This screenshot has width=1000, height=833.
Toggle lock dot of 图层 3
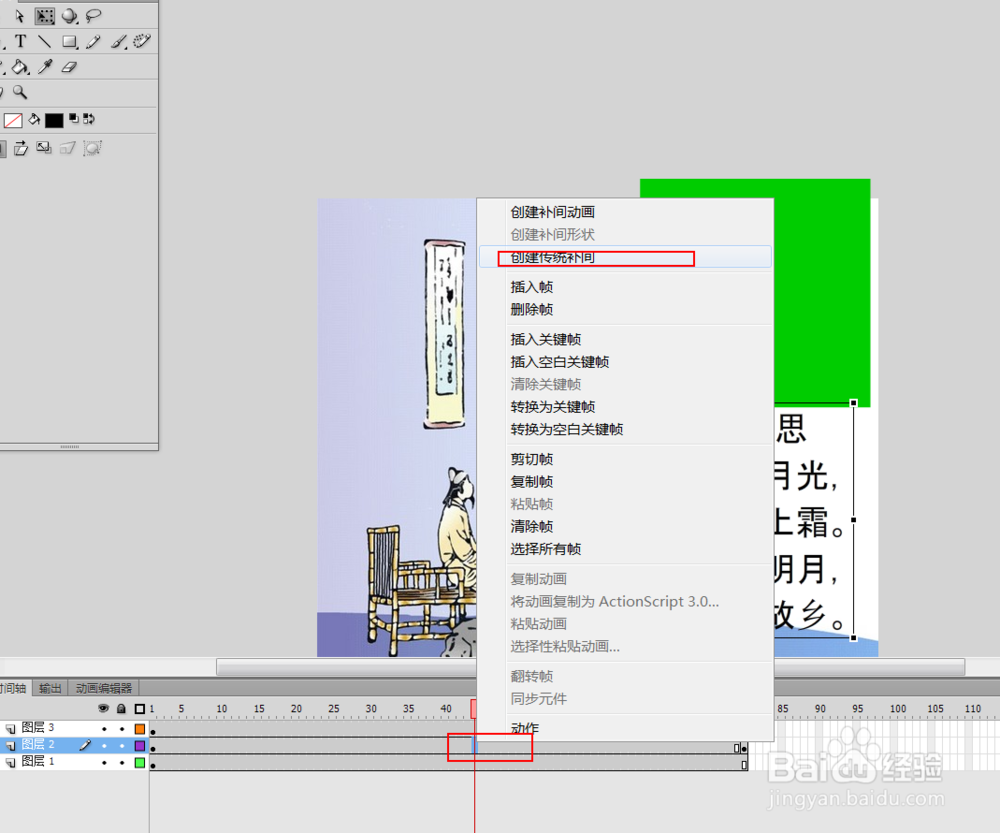[x=122, y=729]
